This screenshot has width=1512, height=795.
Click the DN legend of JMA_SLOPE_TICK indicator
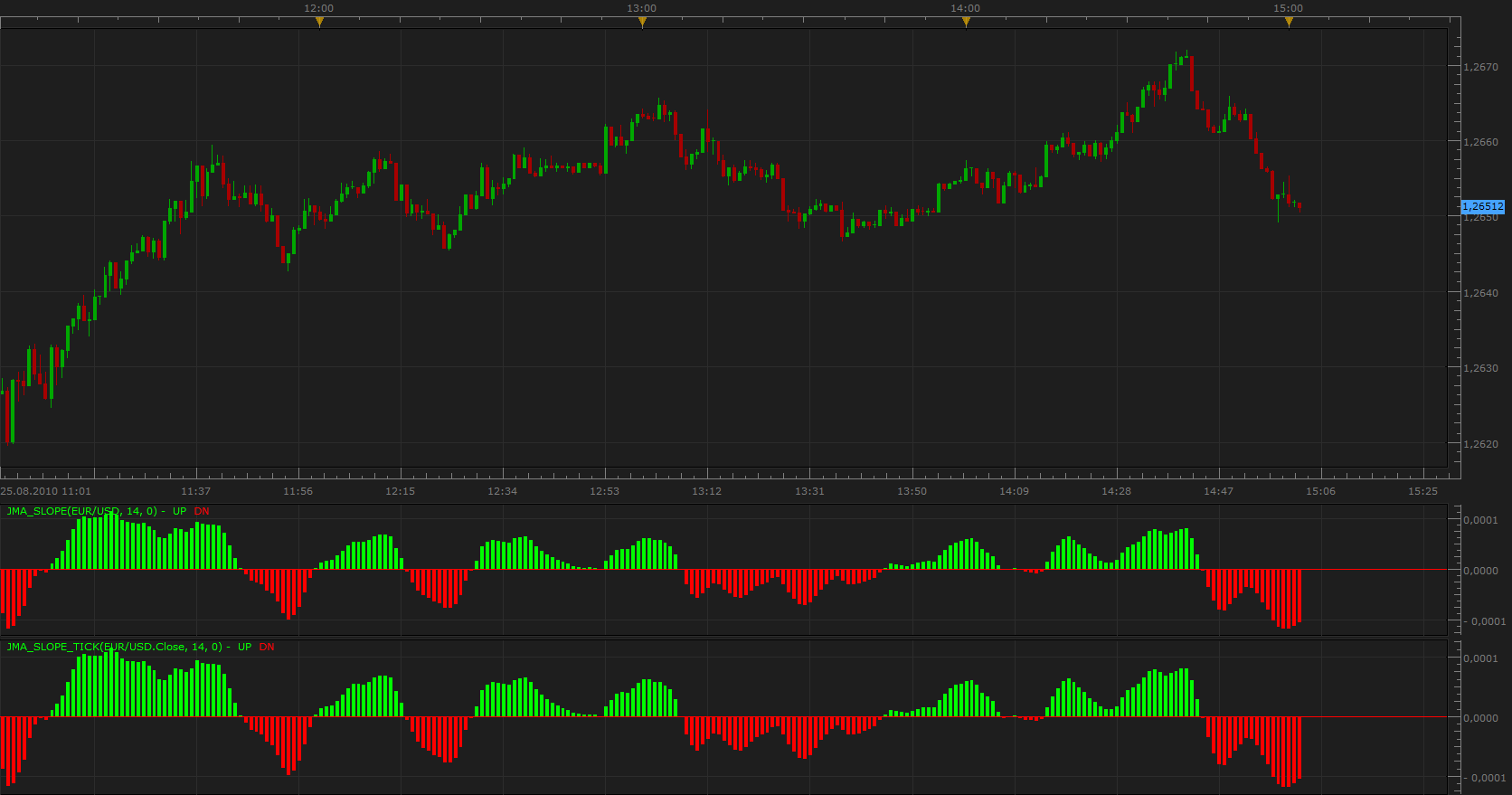click(267, 647)
